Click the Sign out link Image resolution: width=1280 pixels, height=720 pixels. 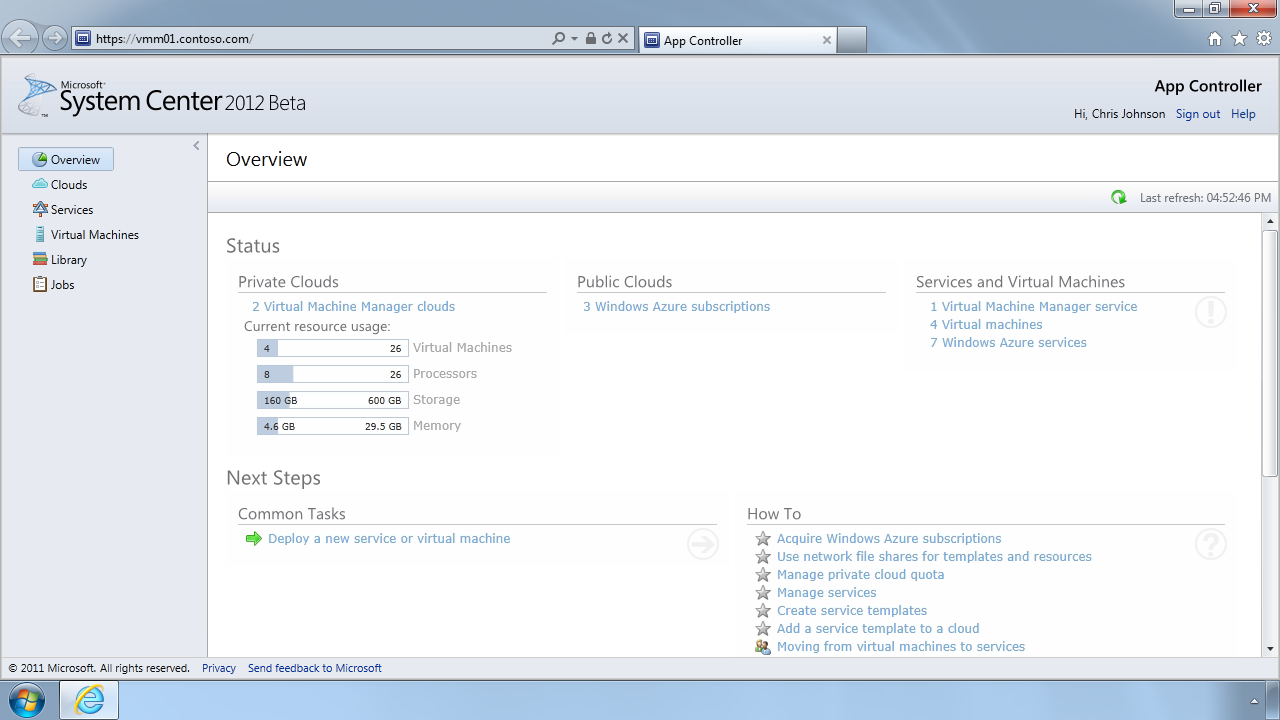(1198, 114)
